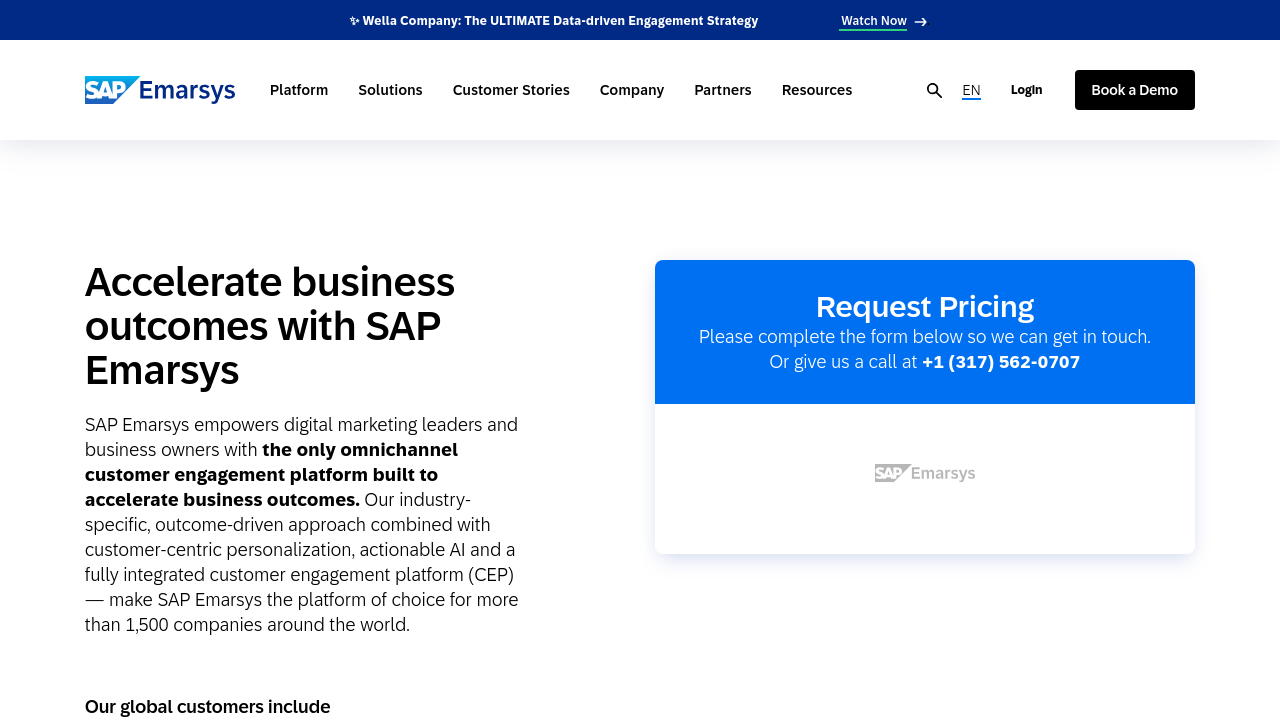Open the Resources menu

coord(817,90)
